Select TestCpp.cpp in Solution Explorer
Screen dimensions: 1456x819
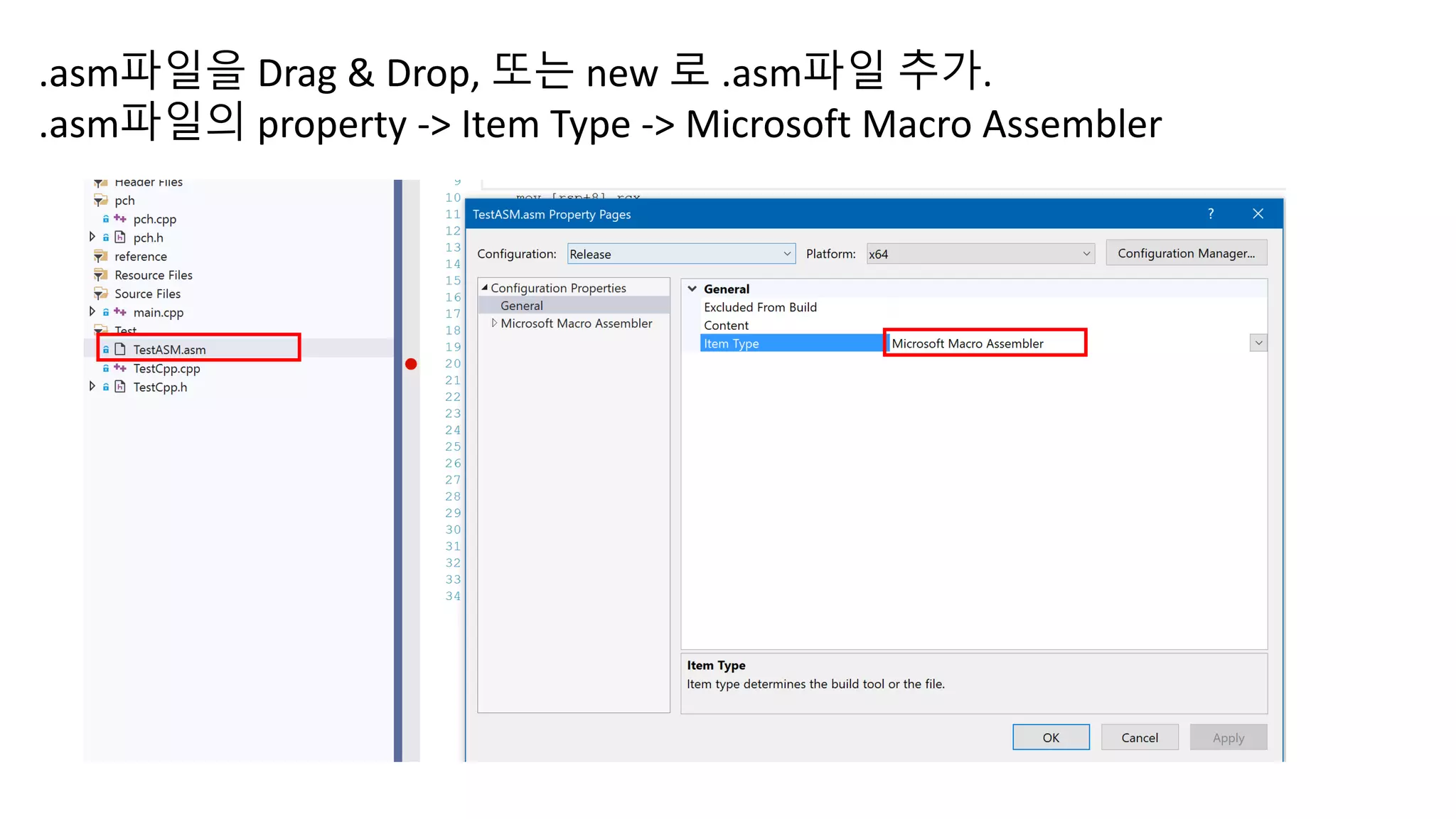coord(166,368)
